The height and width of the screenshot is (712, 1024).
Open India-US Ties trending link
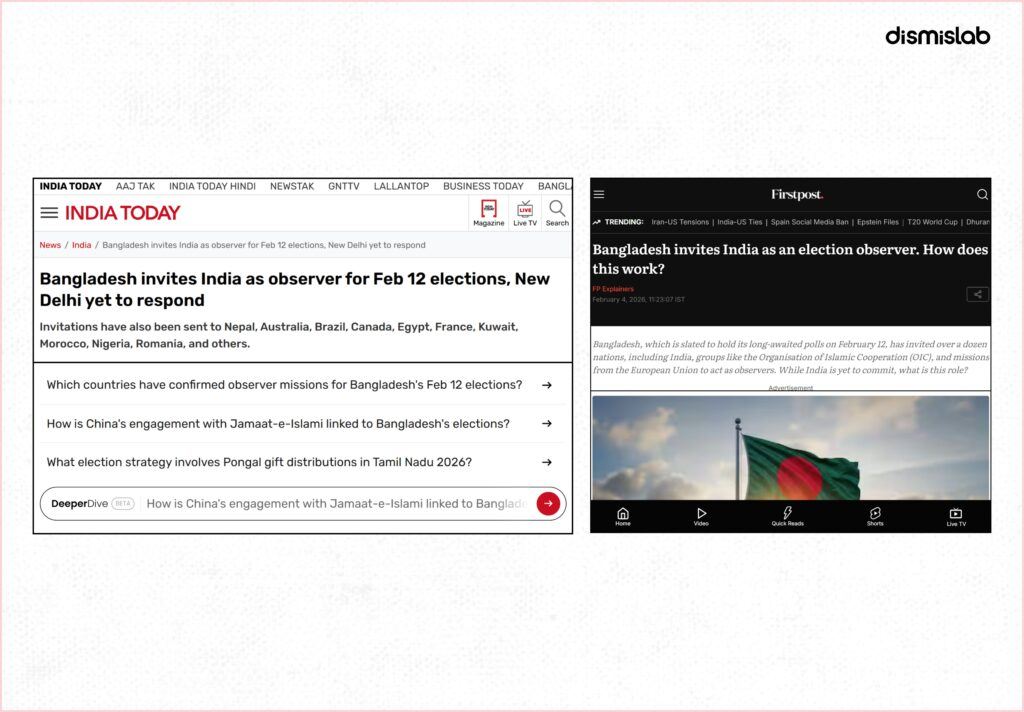pyautogui.click(x=740, y=222)
